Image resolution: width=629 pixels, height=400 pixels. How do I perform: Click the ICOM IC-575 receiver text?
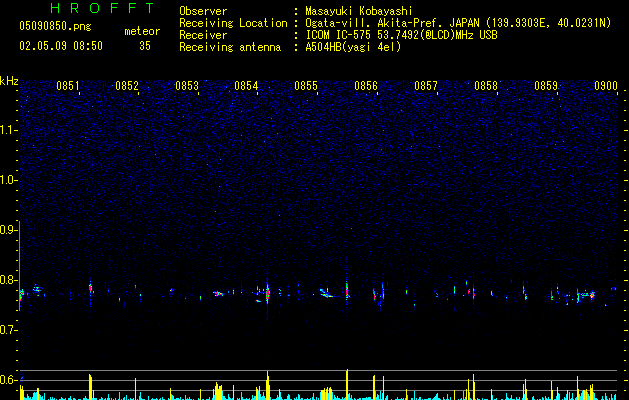401,35
